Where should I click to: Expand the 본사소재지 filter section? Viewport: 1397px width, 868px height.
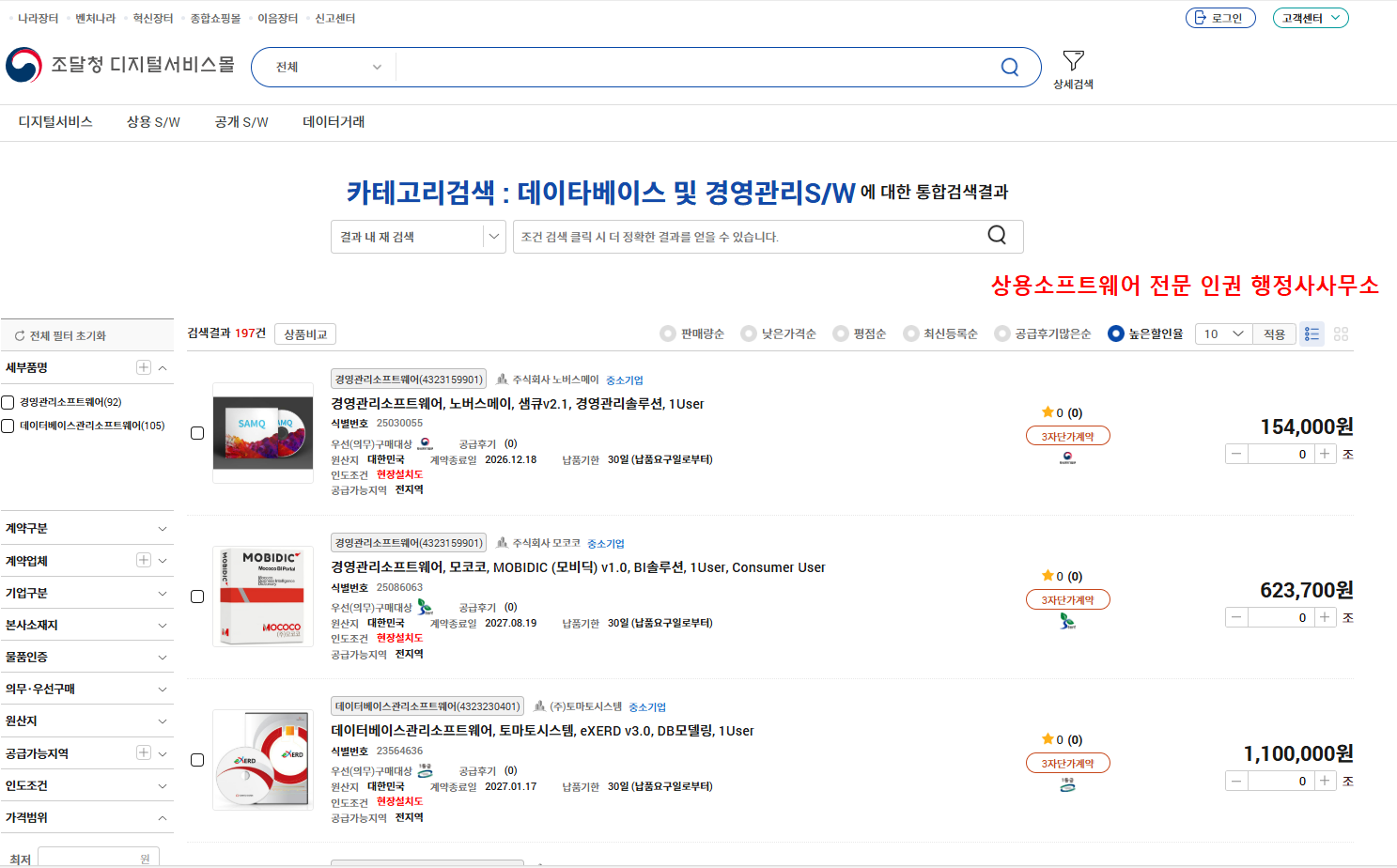click(86, 625)
